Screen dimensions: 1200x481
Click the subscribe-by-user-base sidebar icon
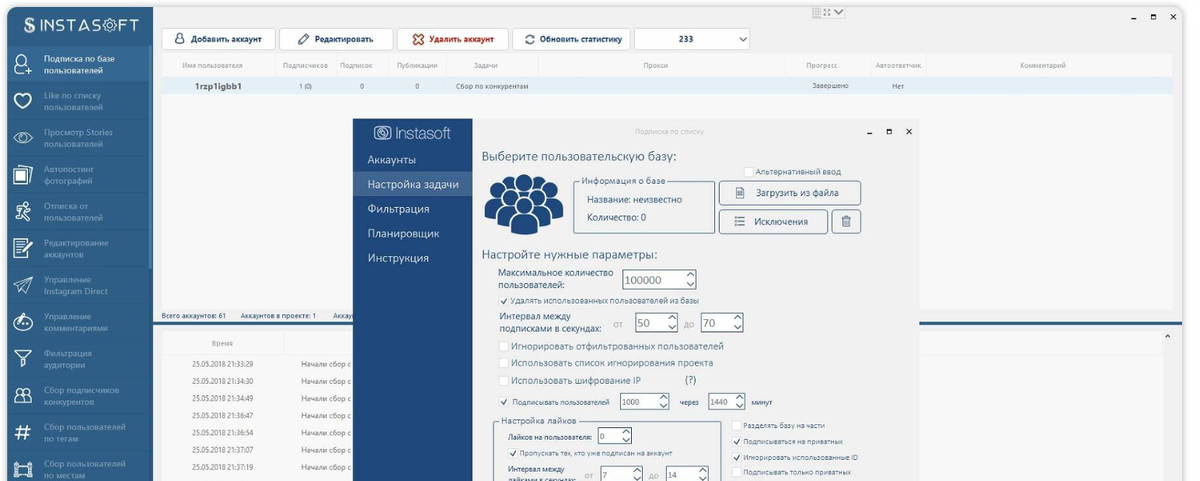pyautogui.click(x=22, y=65)
